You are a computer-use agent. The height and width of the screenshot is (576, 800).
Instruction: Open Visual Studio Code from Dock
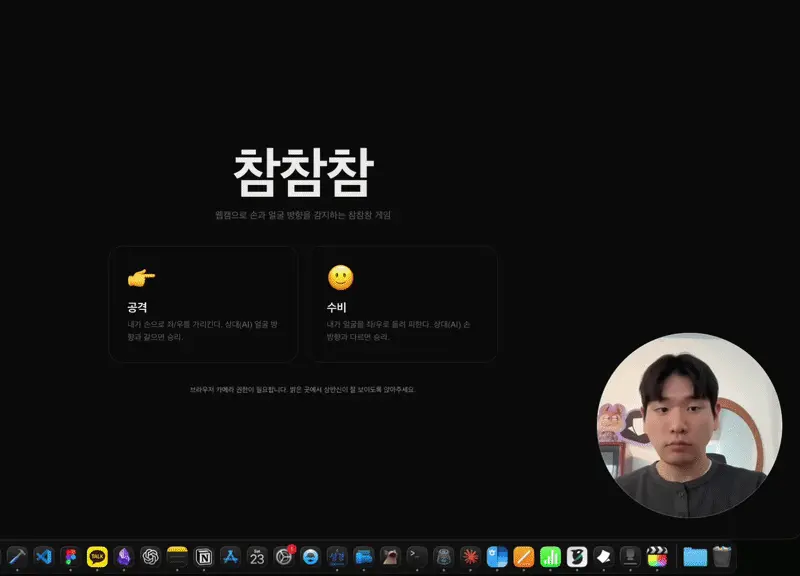[x=44, y=557]
